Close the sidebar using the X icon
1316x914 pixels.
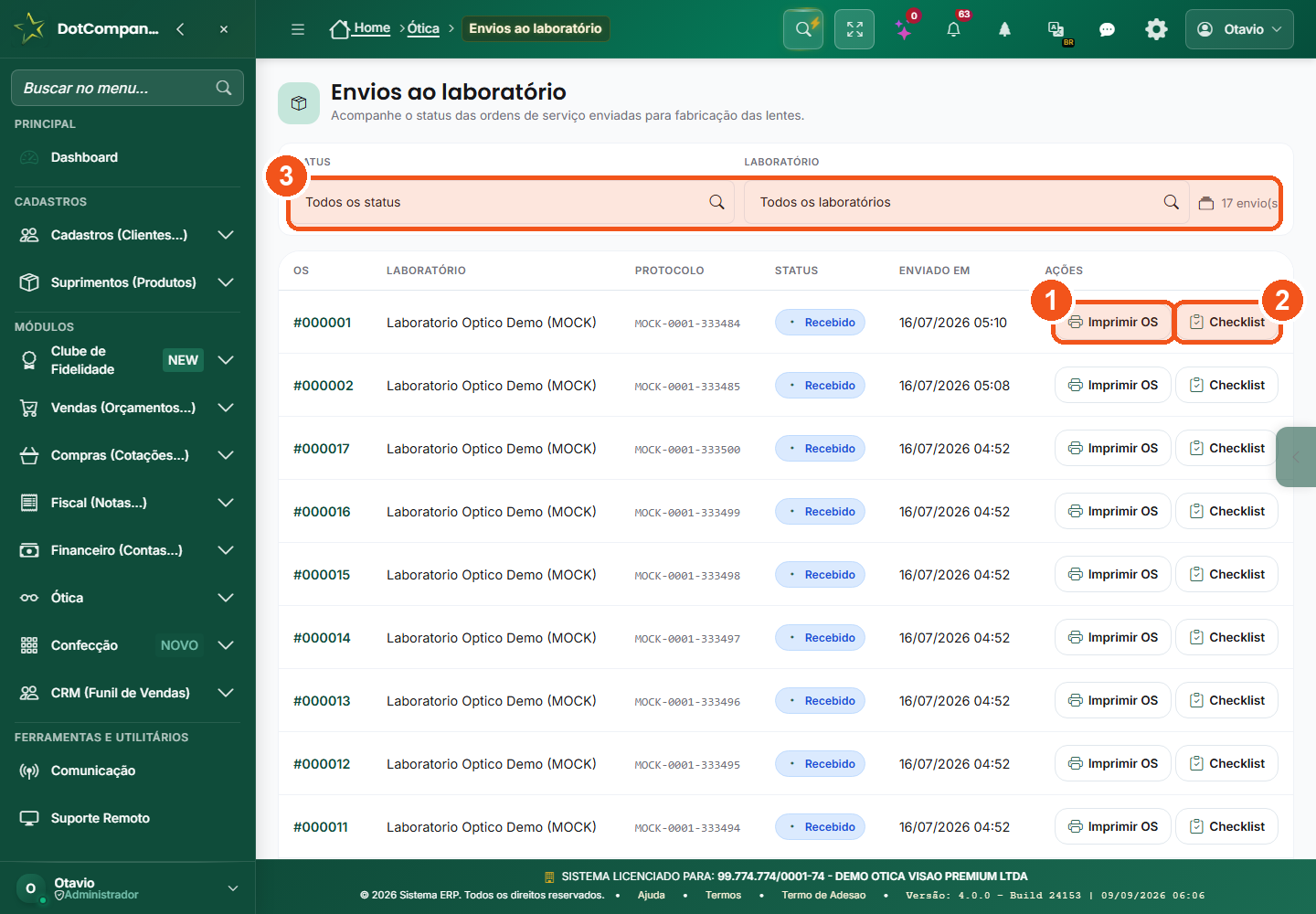pos(224,29)
